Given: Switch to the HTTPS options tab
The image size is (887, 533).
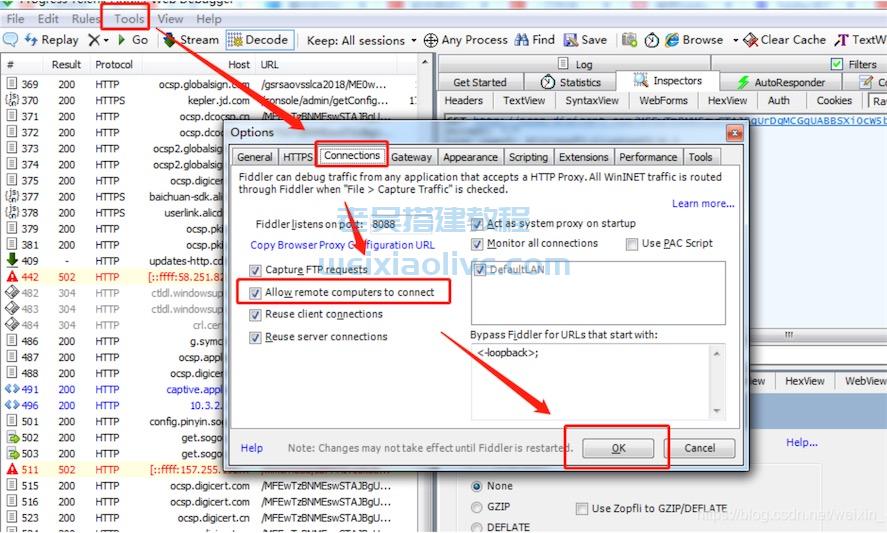Looking at the screenshot, I should [297, 157].
